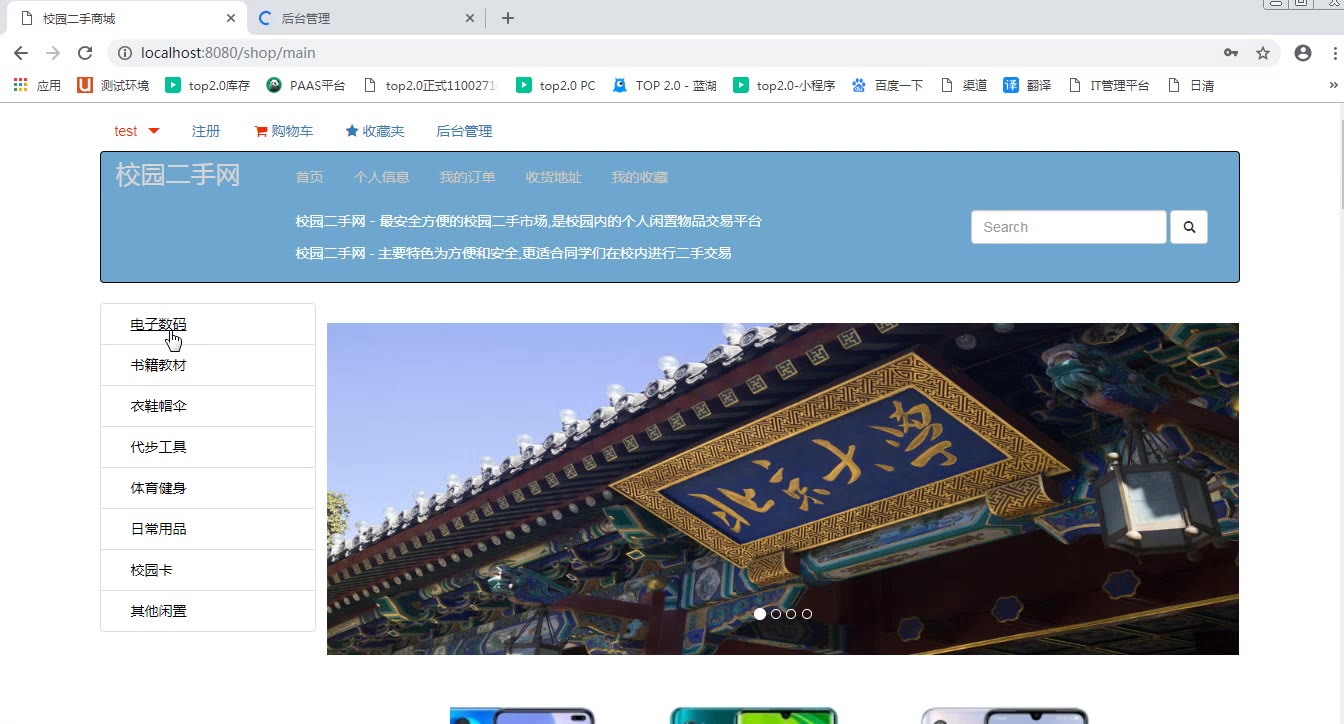Show more bookmarks overflow chevron
Viewport: 1344px width, 724px height.
click(x=1333, y=85)
